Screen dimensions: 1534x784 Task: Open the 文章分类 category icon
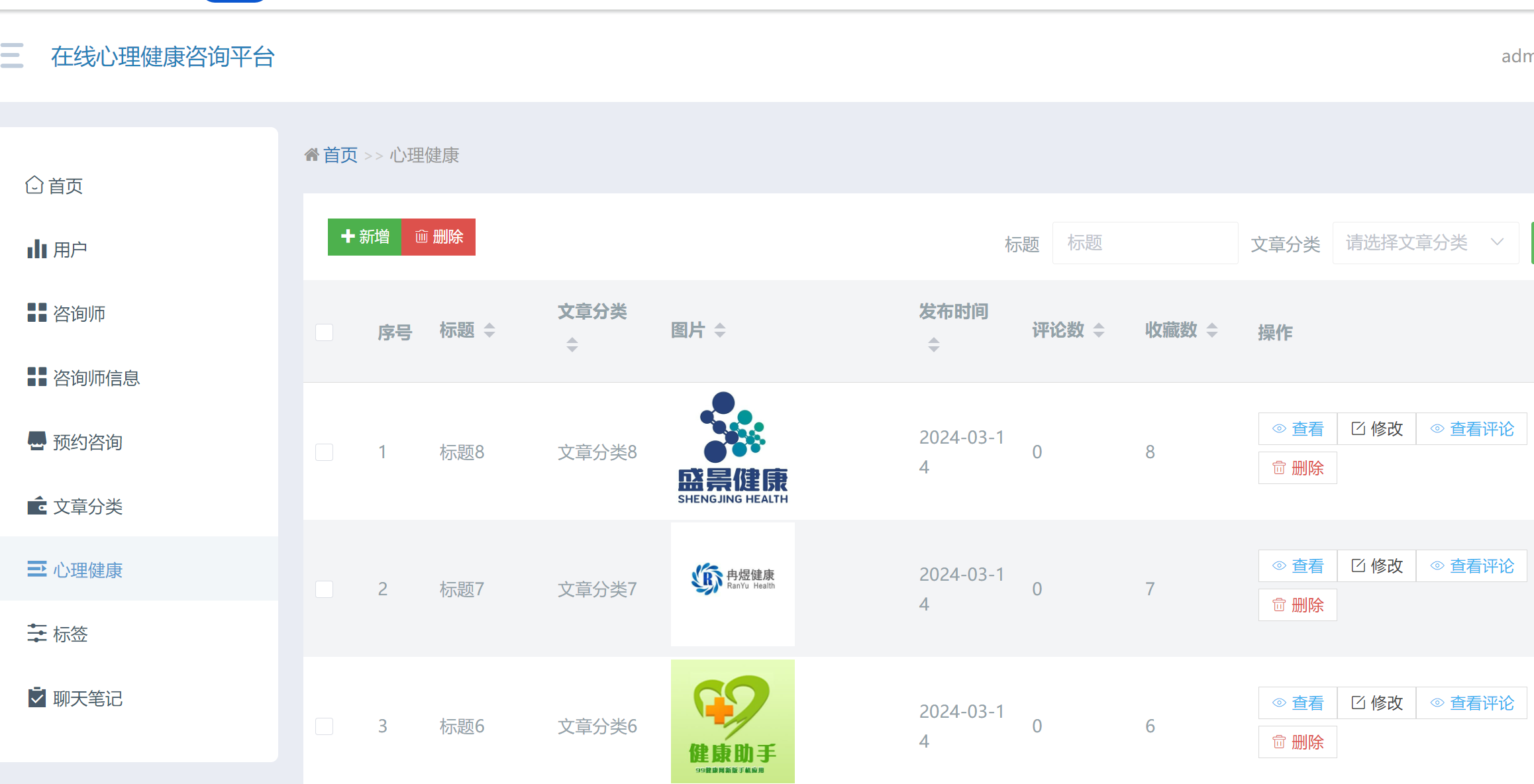(x=36, y=506)
